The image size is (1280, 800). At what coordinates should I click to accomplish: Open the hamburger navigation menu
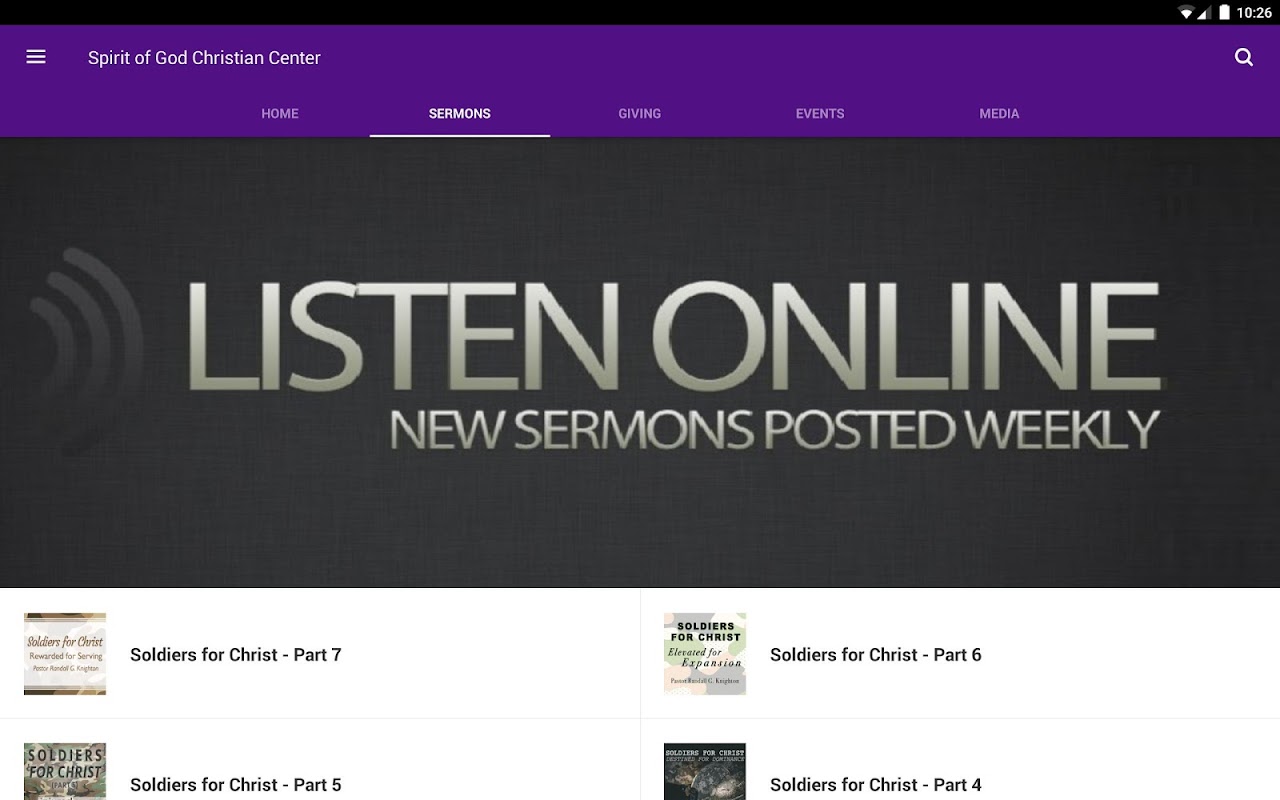coord(36,57)
